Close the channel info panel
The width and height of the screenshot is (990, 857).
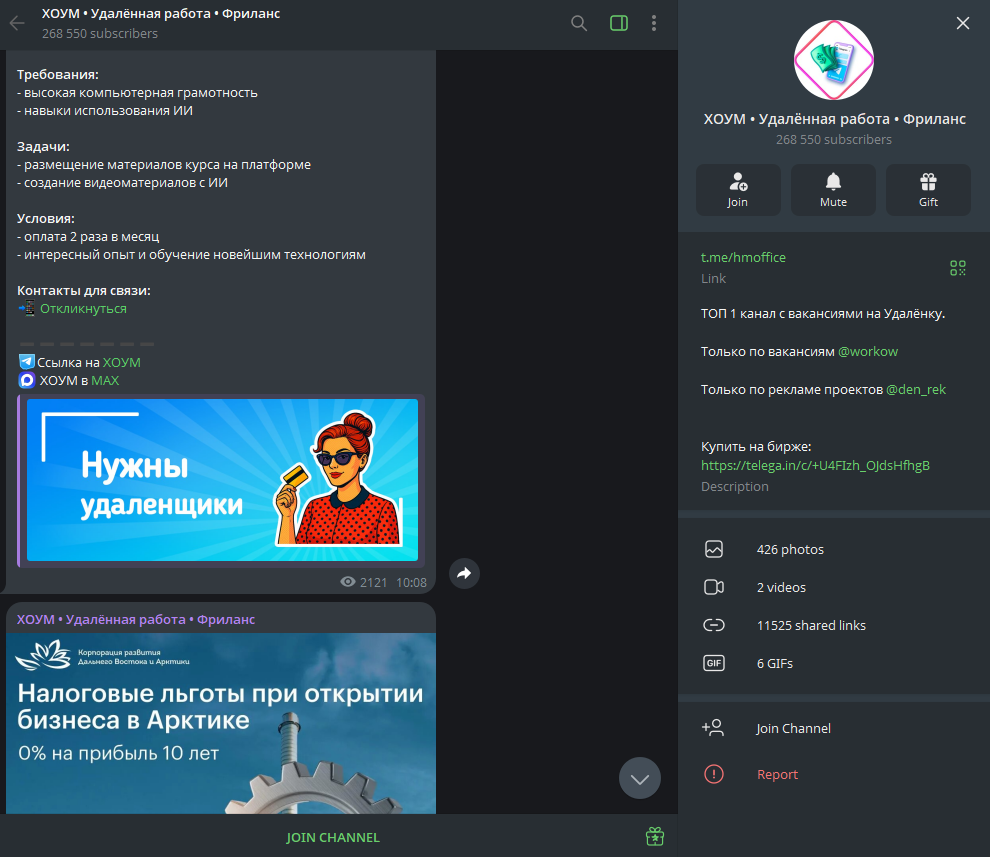coord(962,22)
